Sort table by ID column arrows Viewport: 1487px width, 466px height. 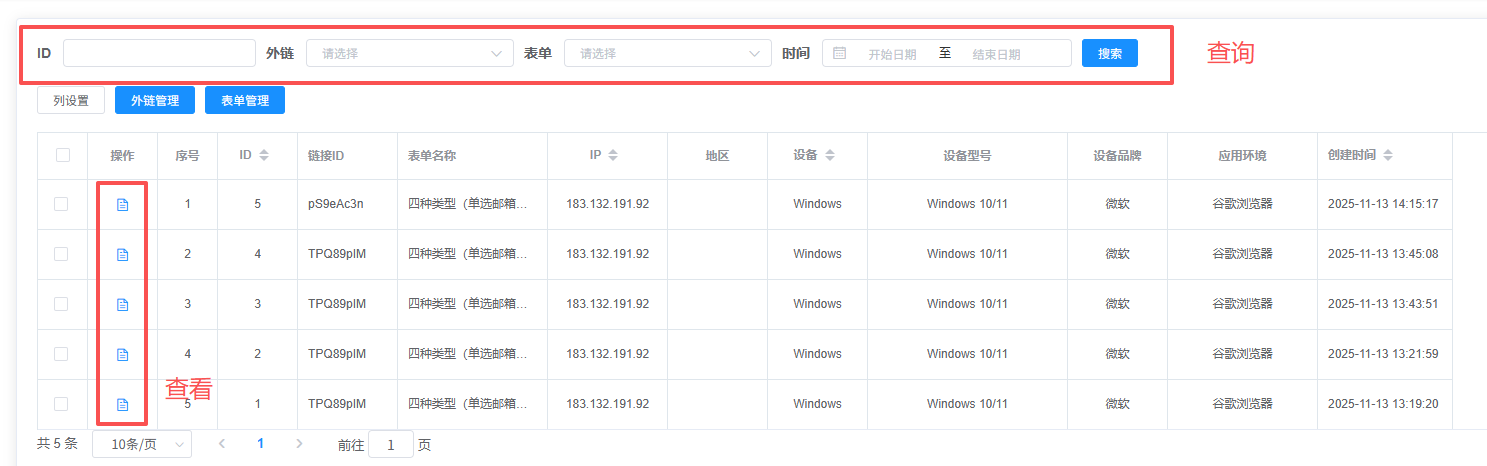[264, 155]
